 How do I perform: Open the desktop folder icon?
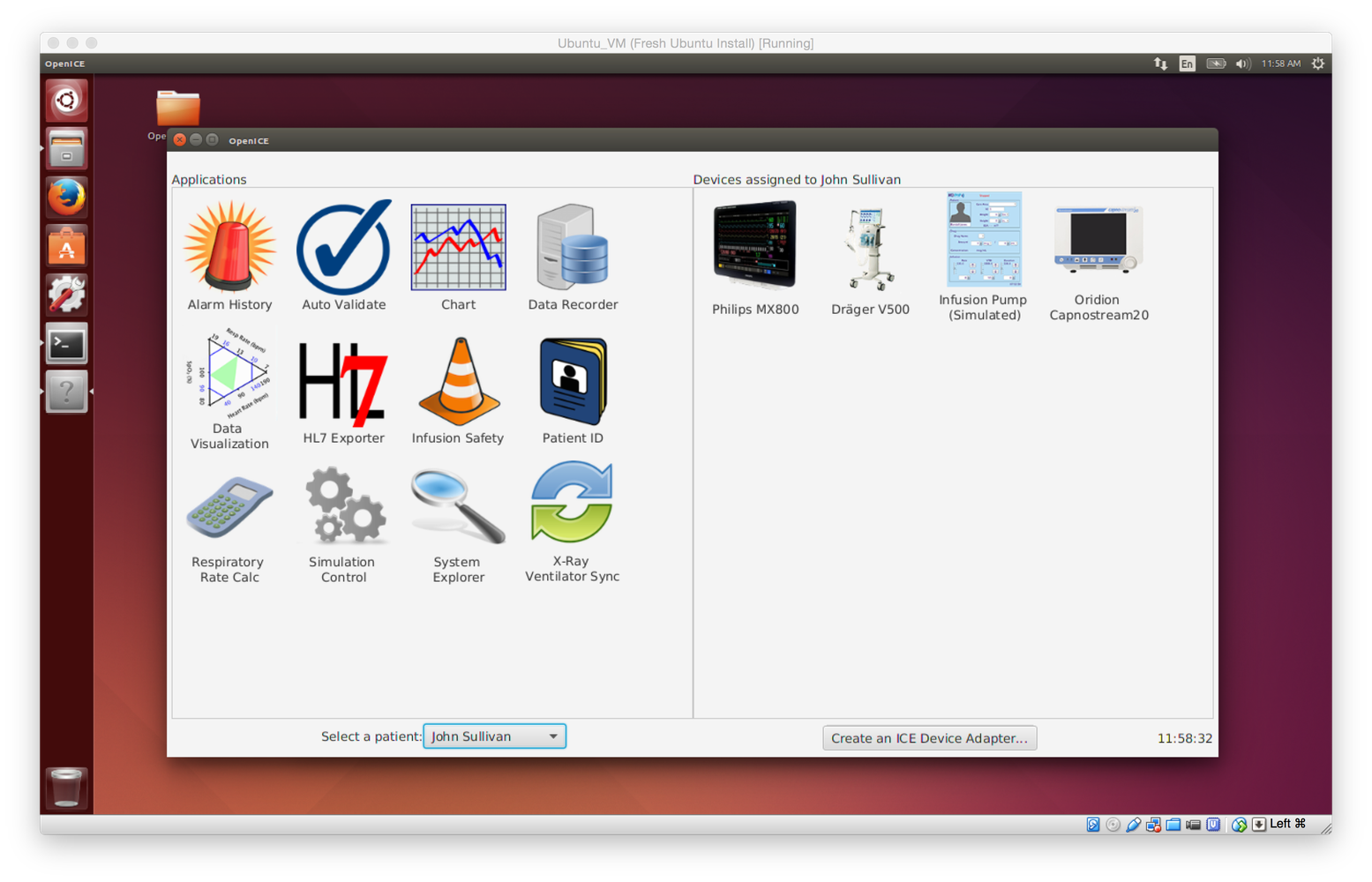click(x=178, y=108)
